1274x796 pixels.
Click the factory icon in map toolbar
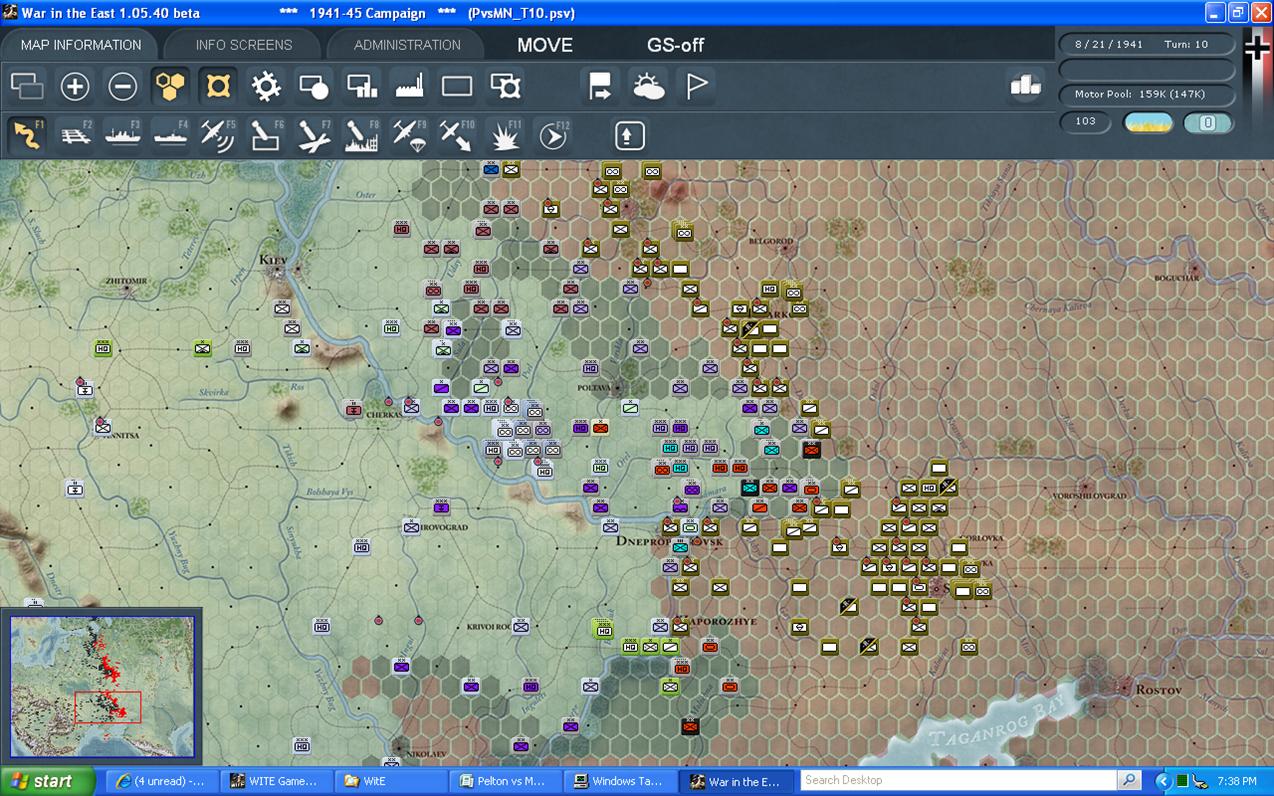coord(410,86)
